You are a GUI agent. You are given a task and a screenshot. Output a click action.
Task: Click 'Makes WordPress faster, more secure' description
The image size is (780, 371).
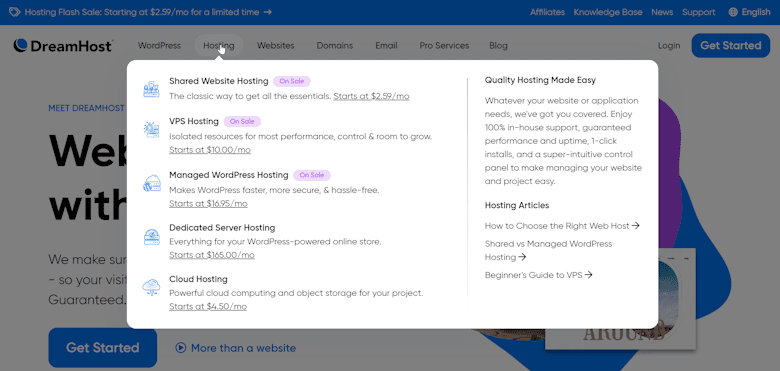click(274, 190)
